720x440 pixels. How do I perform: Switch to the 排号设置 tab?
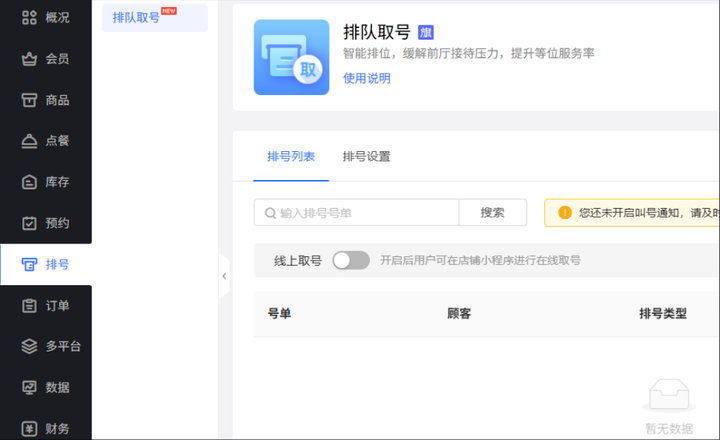[366, 157]
